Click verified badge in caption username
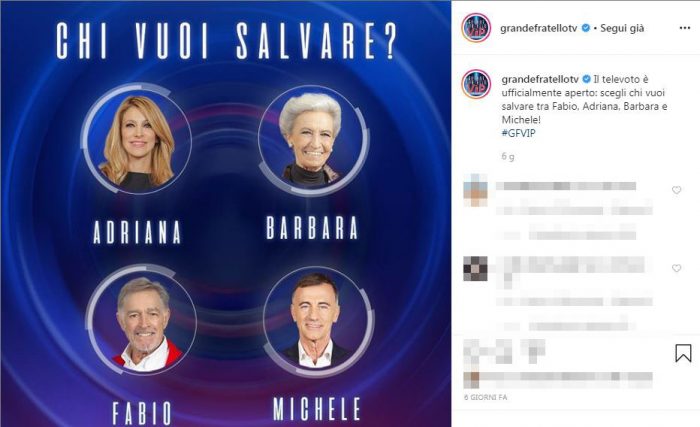700x427 pixels. tap(586, 79)
